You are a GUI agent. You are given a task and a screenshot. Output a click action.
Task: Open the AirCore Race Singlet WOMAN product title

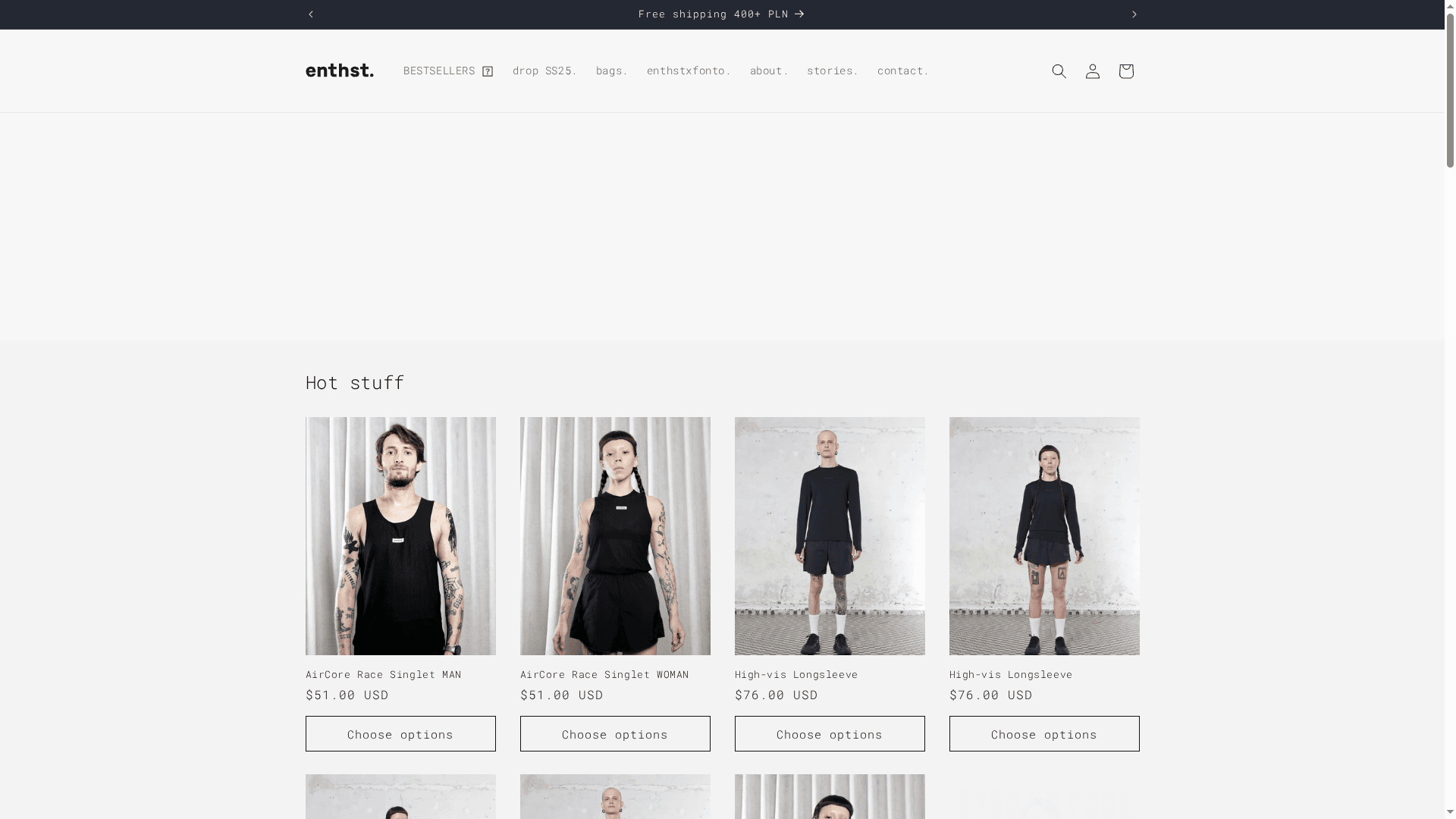click(604, 674)
